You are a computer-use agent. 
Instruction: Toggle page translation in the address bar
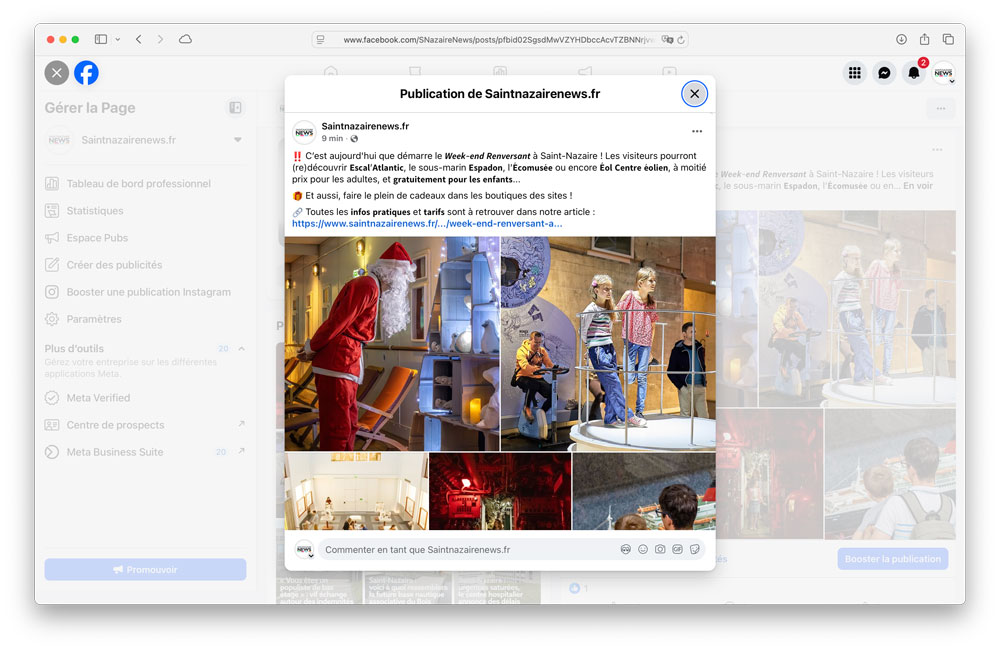pyautogui.click(x=667, y=40)
